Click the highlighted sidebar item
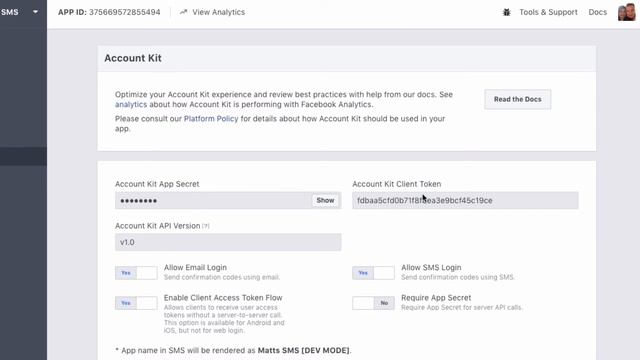640x360 pixels. (x=23, y=156)
